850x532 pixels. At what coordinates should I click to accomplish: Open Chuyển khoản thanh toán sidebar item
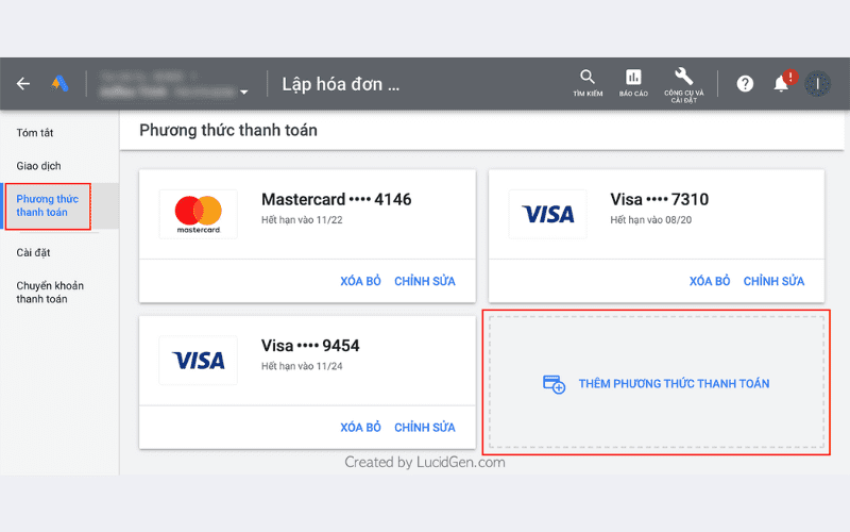pos(50,292)
